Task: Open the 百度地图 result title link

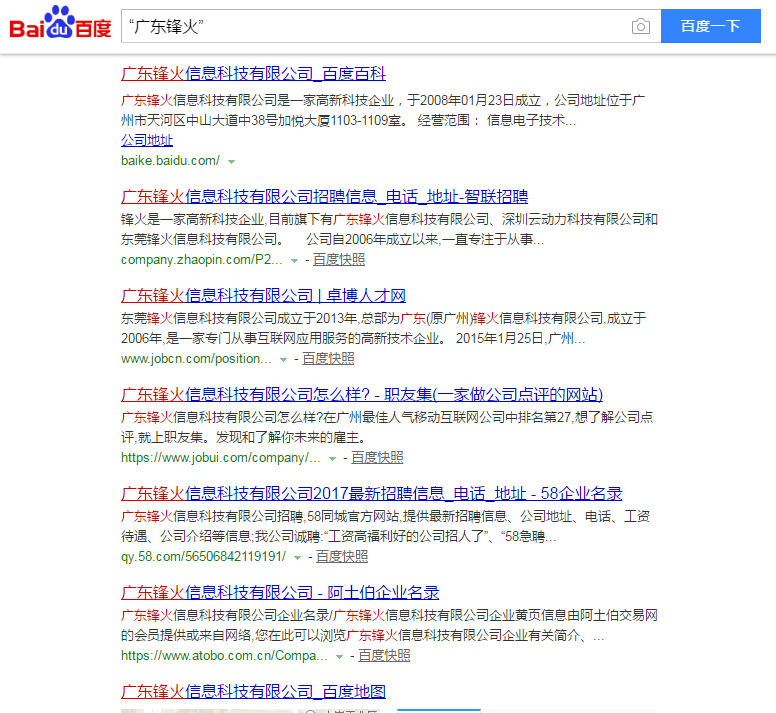Action: pyautogui.click(x=253, y=691)
